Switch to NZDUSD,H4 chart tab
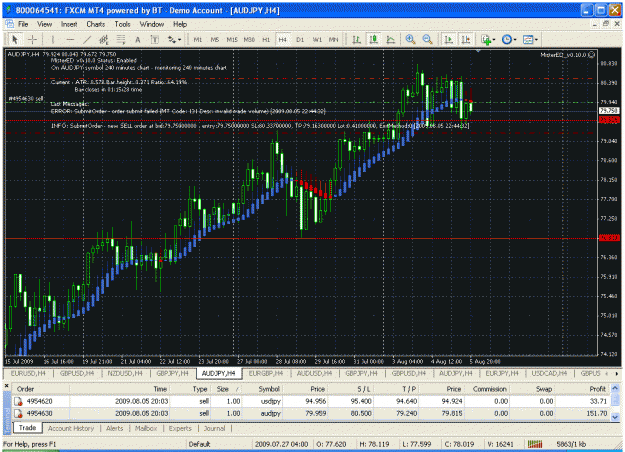Screen dimensions: 625x452 click(125, 373)
